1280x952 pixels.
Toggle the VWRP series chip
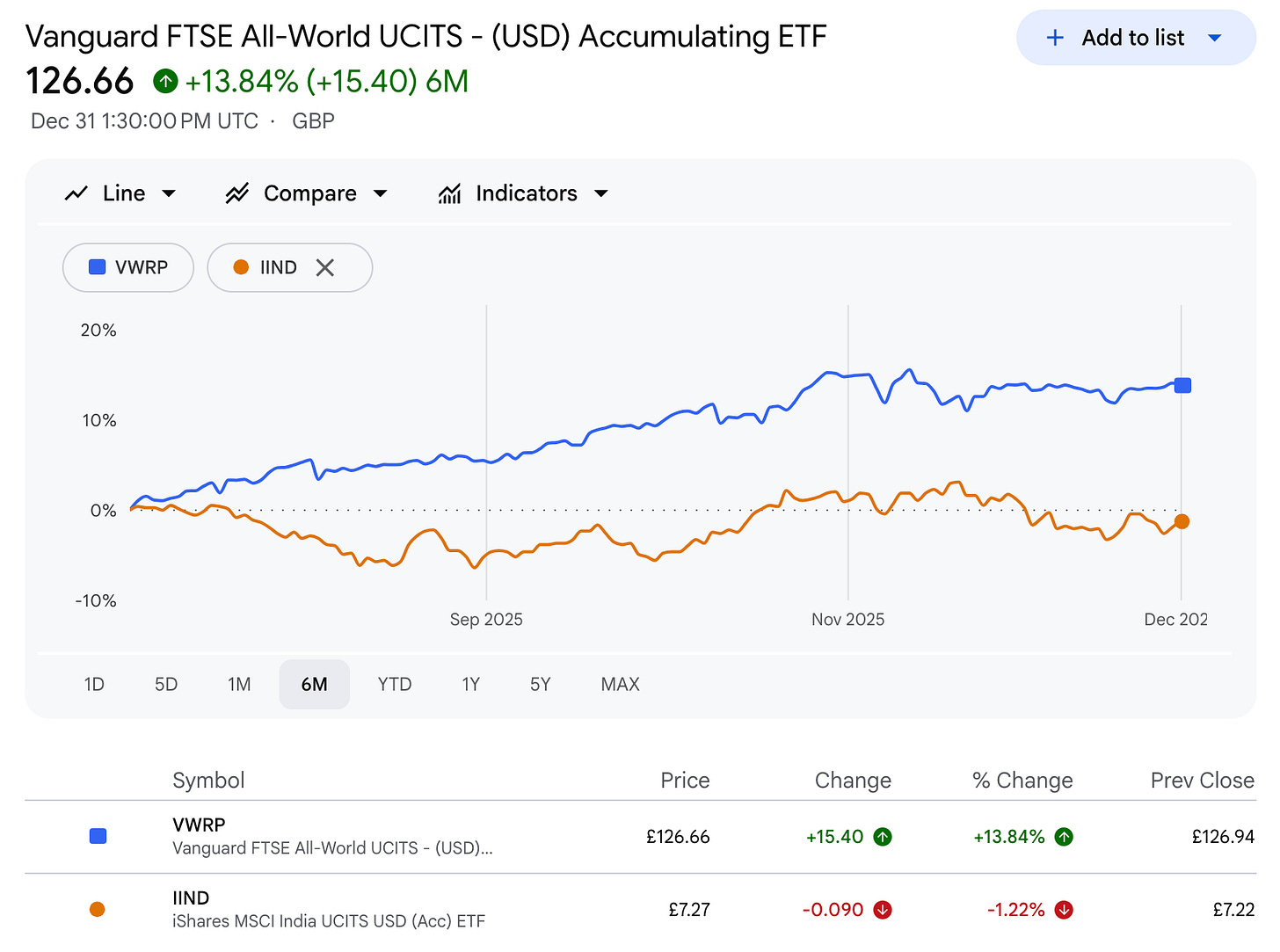tap(128, 268)
